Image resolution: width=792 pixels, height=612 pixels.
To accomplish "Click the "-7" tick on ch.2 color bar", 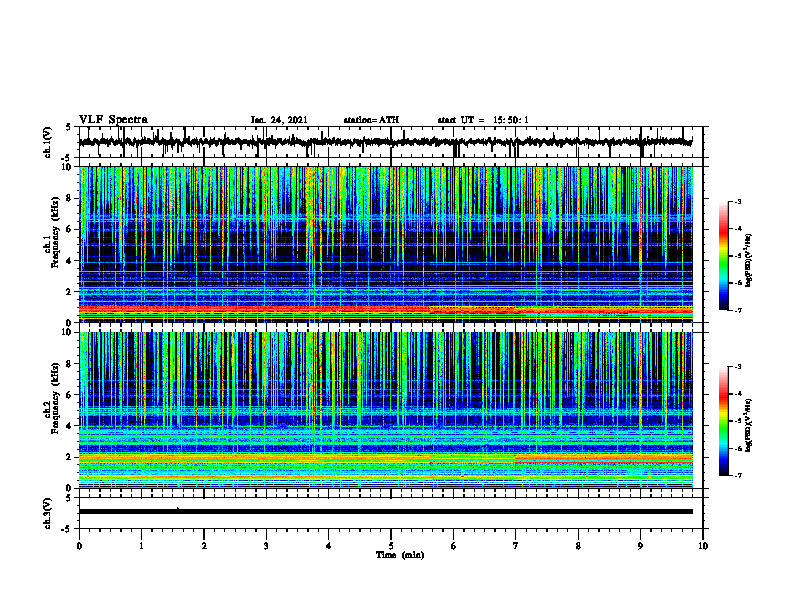I will [x=738, y=476].
